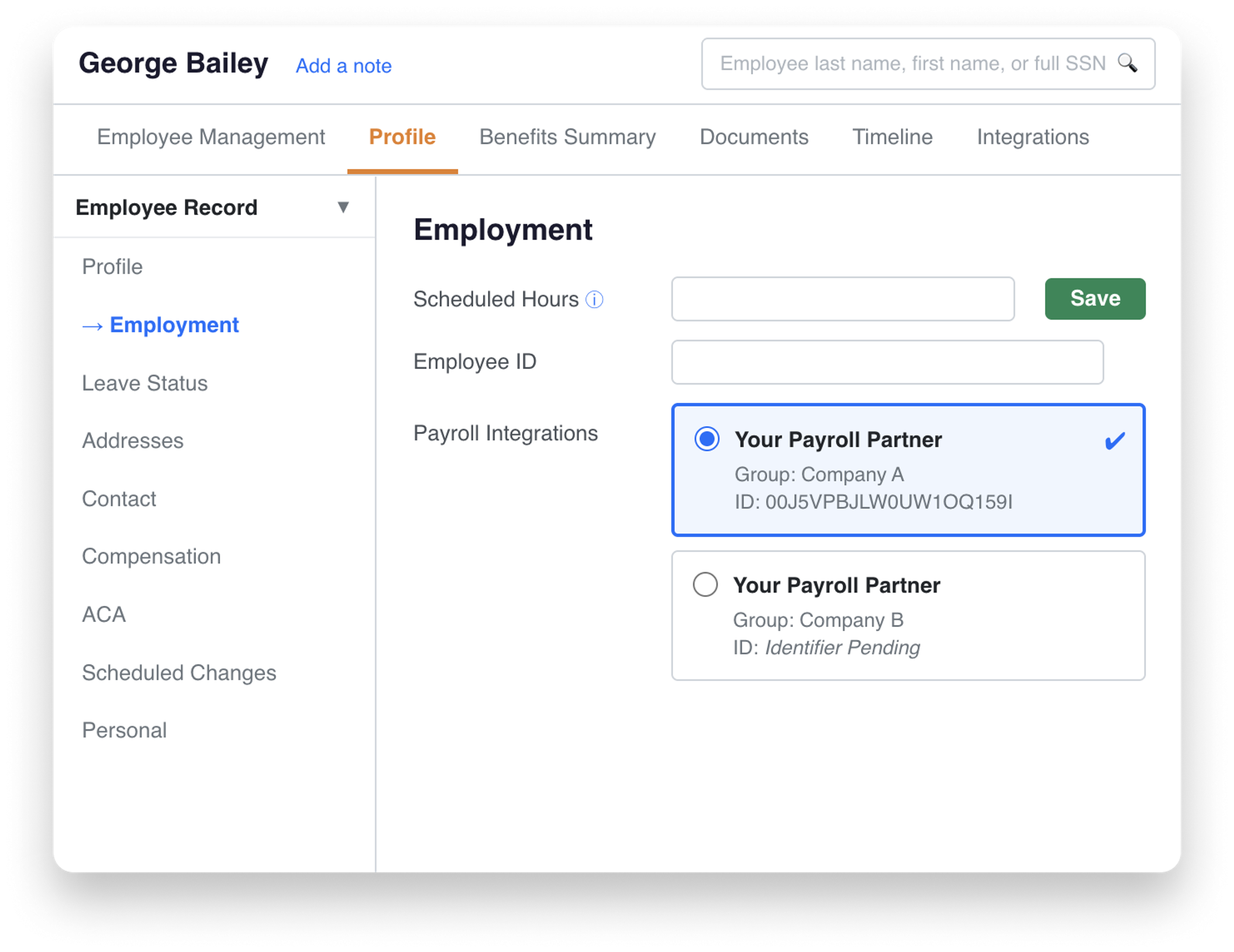This screenshot has height=952, width=1234.
Task: Click the Add a note link
Action: pyautogui.click(x=344, y=66)
